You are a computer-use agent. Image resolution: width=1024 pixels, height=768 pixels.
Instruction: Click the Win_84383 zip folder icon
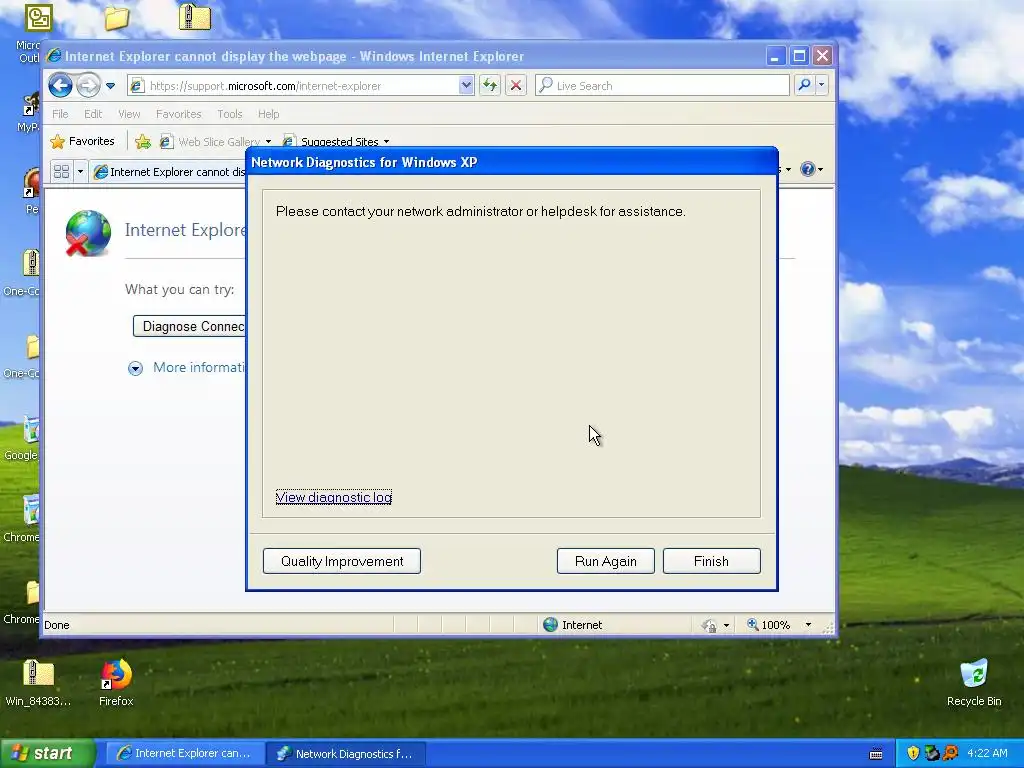point(38,683)
